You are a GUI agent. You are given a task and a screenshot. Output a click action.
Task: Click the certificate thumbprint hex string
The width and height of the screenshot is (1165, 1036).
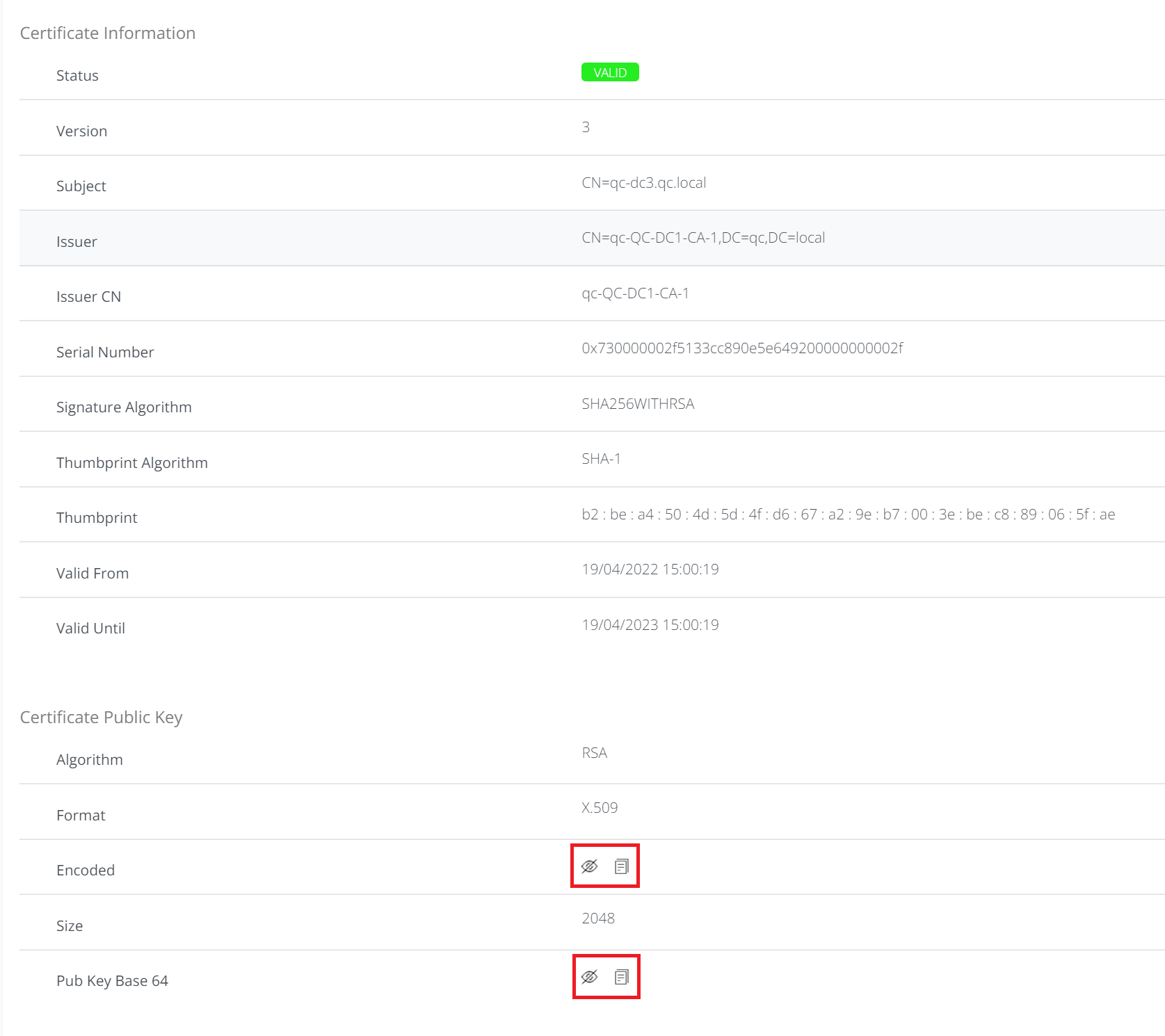click(x=848, y=515)
